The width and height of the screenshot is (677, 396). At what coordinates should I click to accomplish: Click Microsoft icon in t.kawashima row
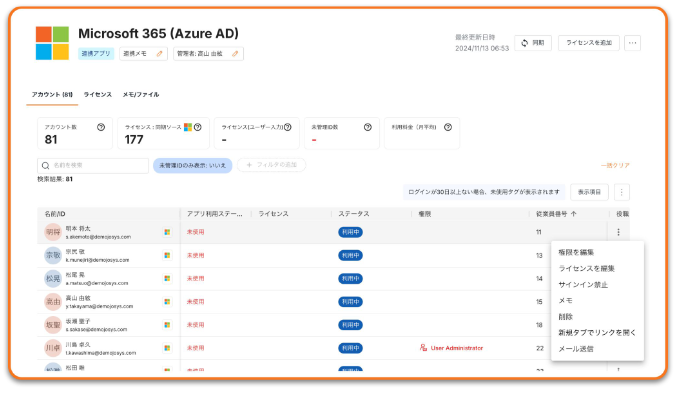pyautogui.click(x=167, y=348)
